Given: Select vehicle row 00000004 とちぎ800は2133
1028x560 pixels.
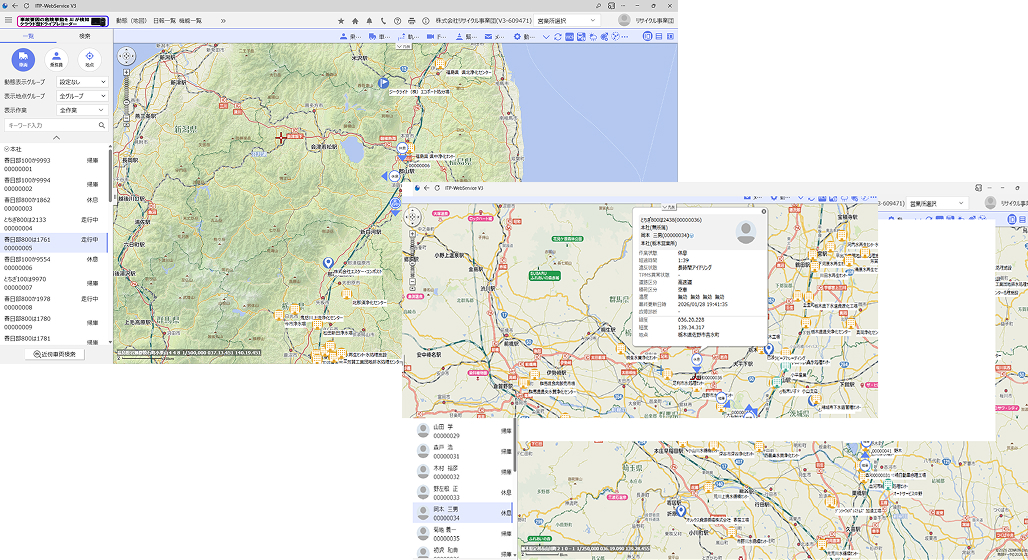Looking at the screenshot, I should [x=54, y=224].
